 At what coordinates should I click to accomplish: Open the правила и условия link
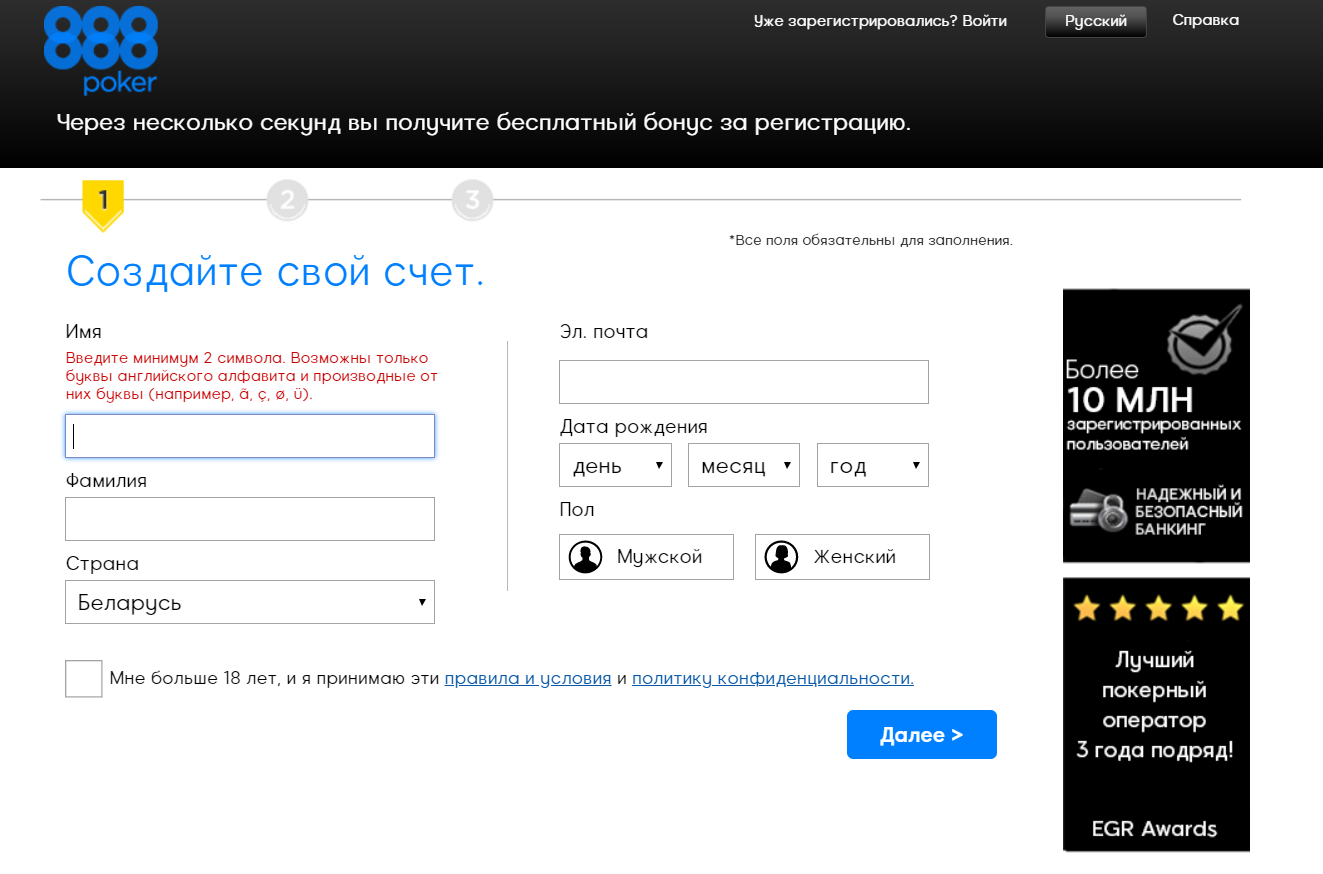tap(528, 679)
